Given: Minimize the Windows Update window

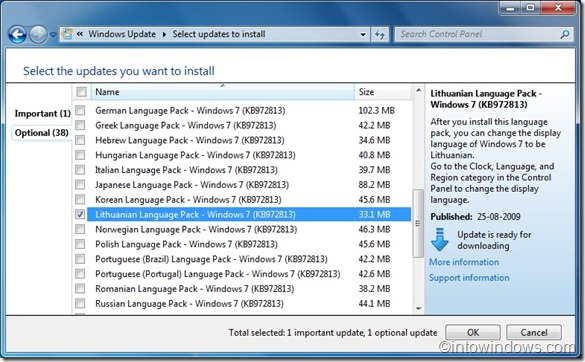Looking at the screenshot, I should click(510, 8).
